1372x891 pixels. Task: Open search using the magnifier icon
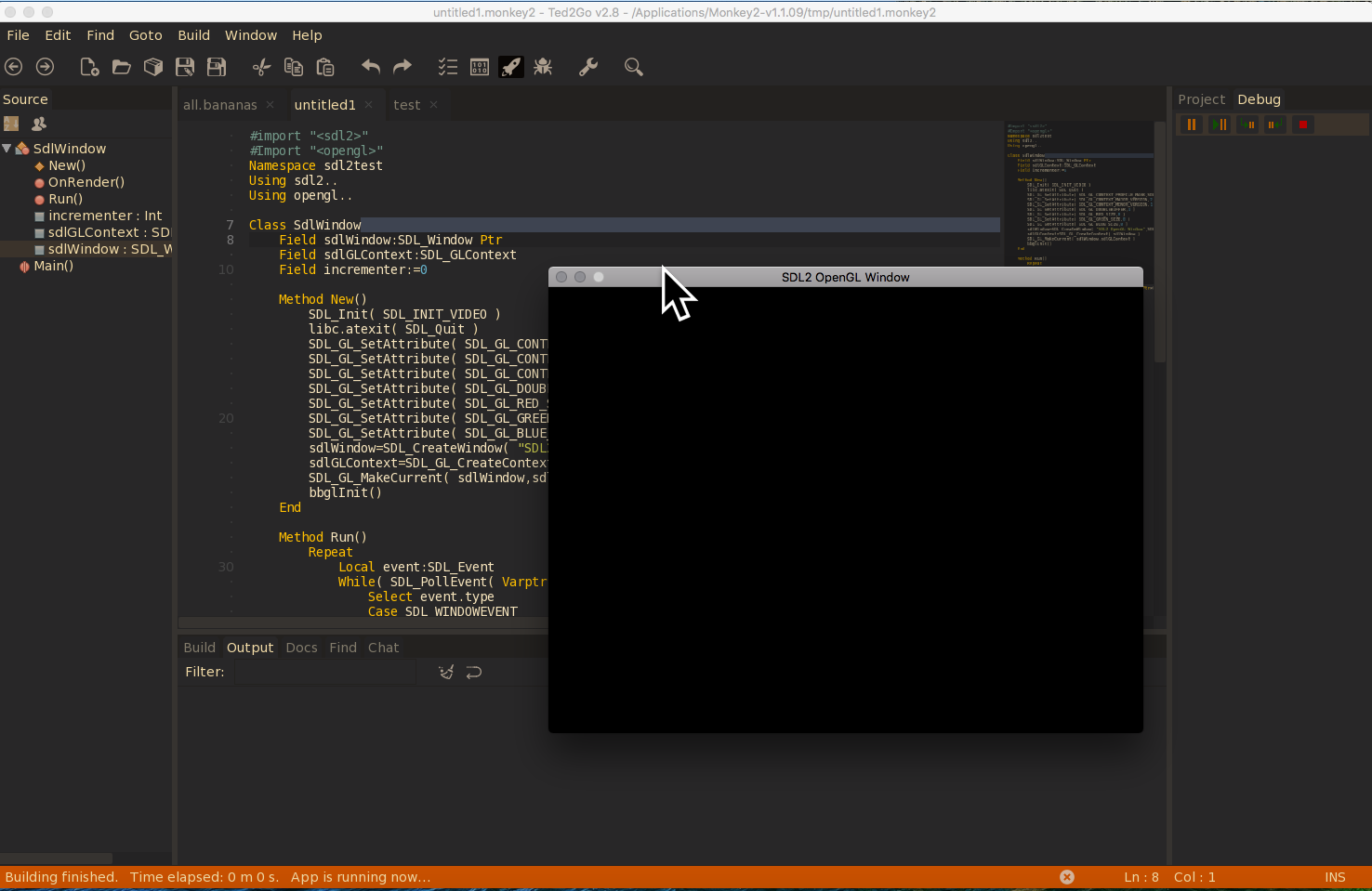point(633,66)
